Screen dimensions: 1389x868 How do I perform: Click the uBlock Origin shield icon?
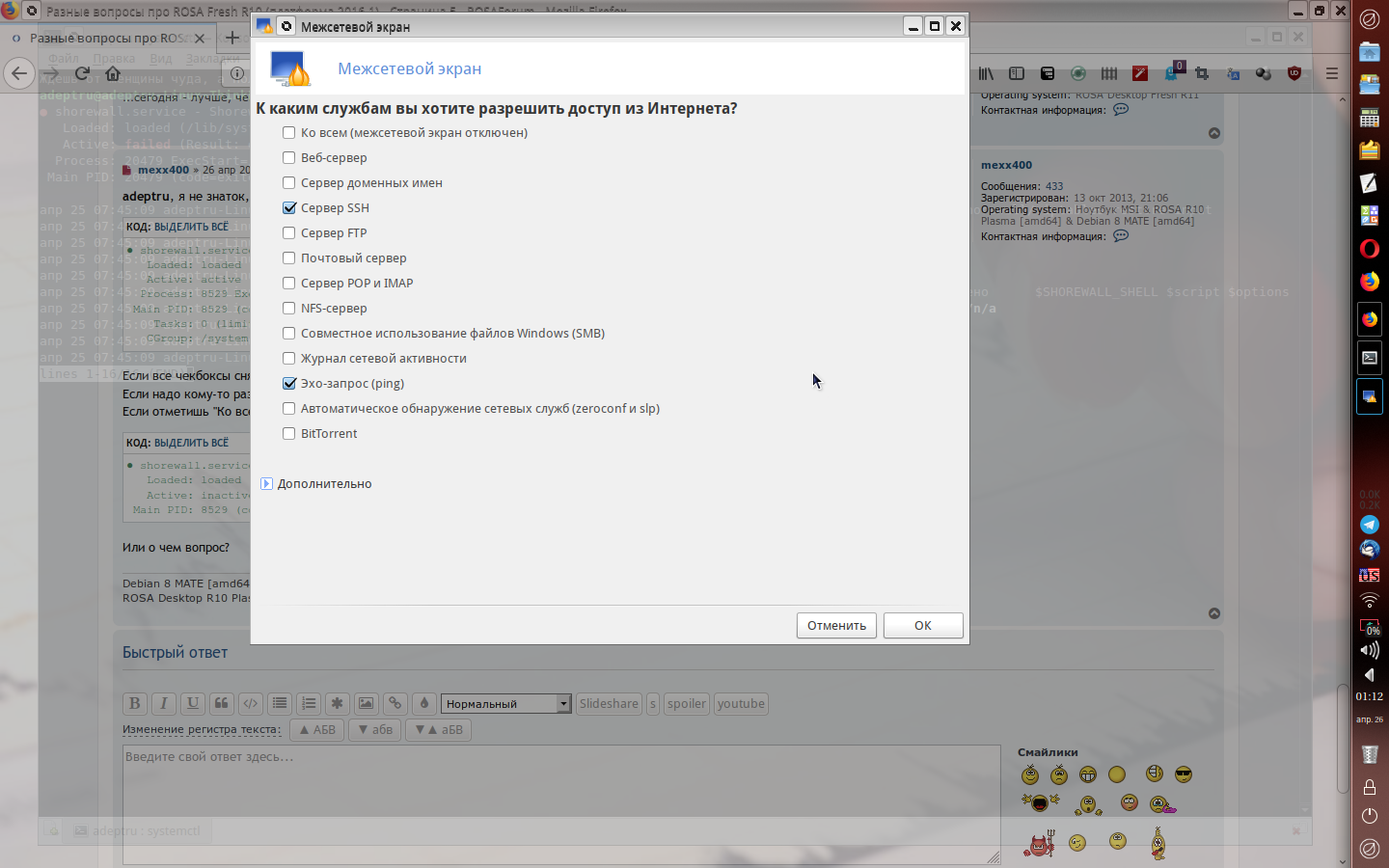pos(1294,73)
